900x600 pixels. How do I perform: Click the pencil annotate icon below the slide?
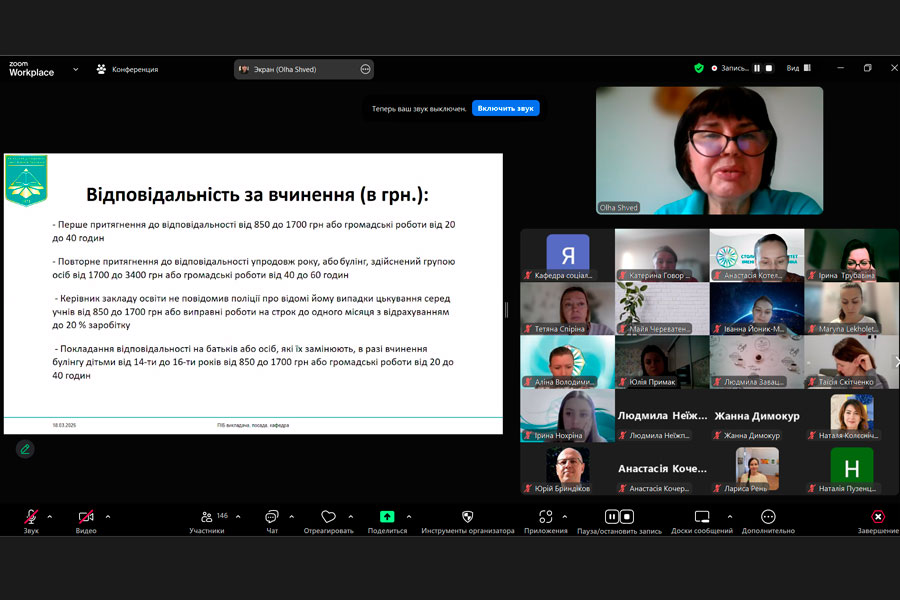25,449
